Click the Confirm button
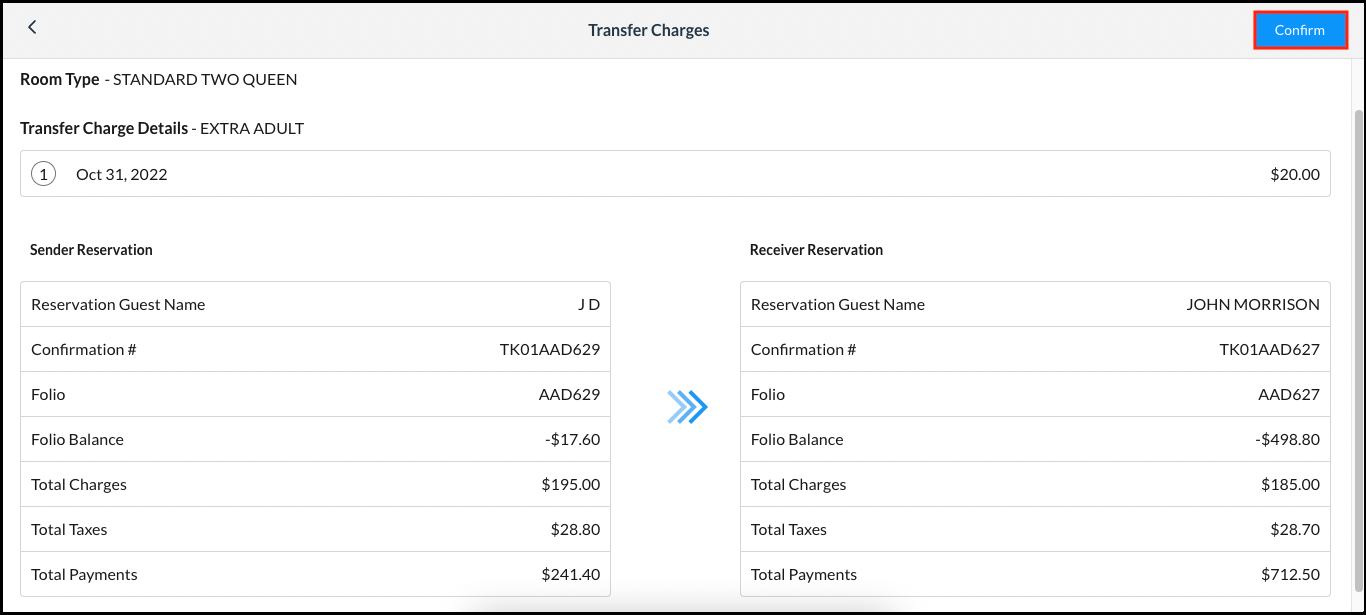Image resolution: width=1366 pixels, height=615 pixels. [x=1300, y=29]
